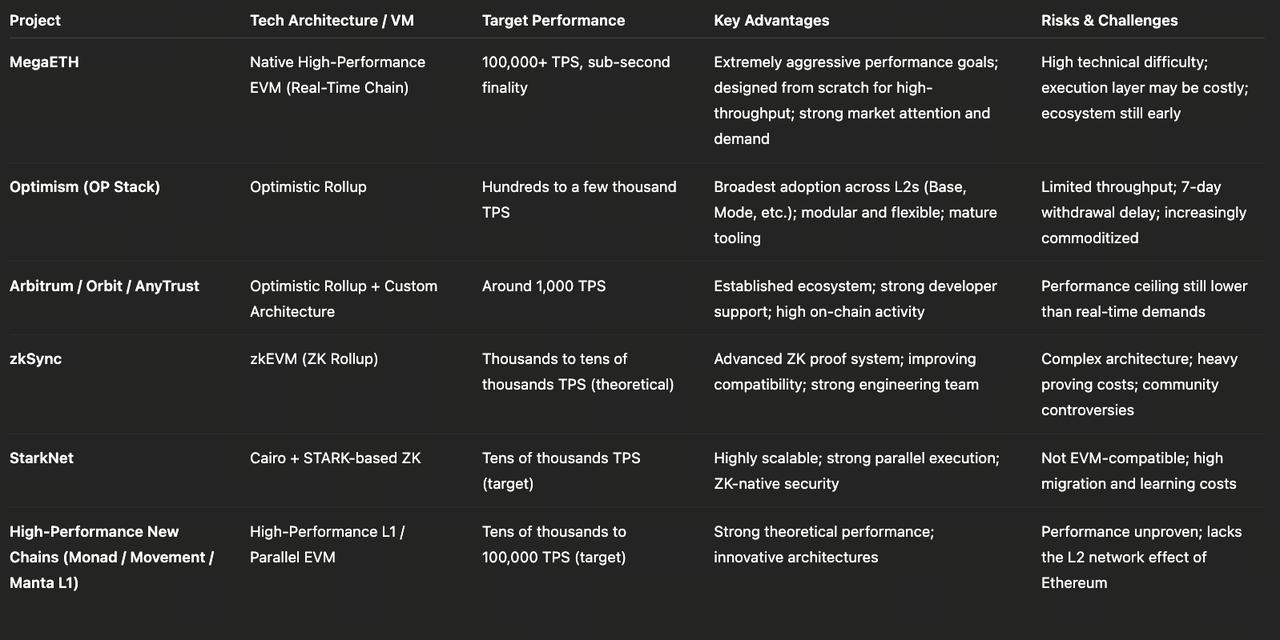Select the "Target Performance" column header
The image size is (1280, 640).
[553, 20]
